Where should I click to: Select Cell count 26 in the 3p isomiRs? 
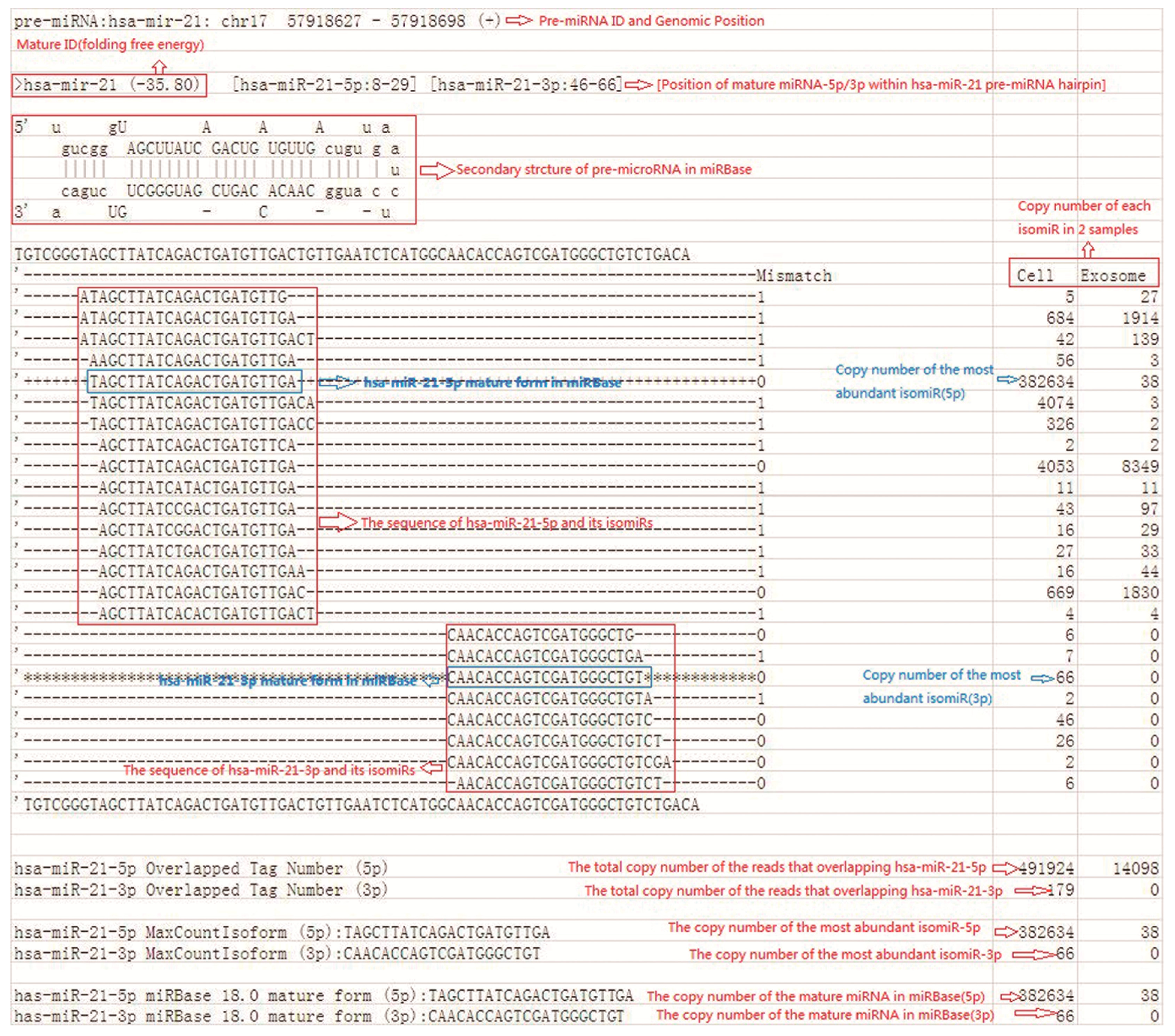(1065, 741)
